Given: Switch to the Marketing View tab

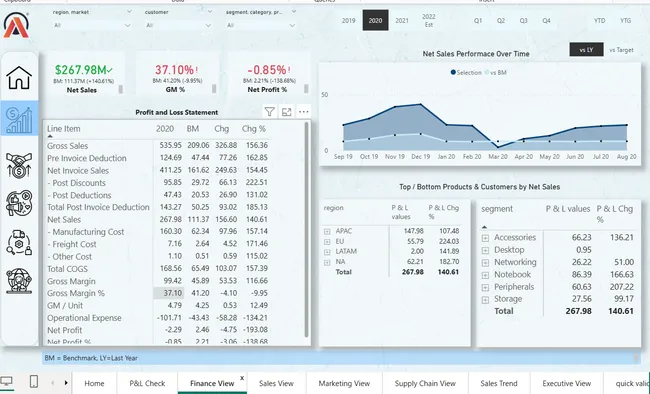Looking at the screenshot, I should (344, 383).
